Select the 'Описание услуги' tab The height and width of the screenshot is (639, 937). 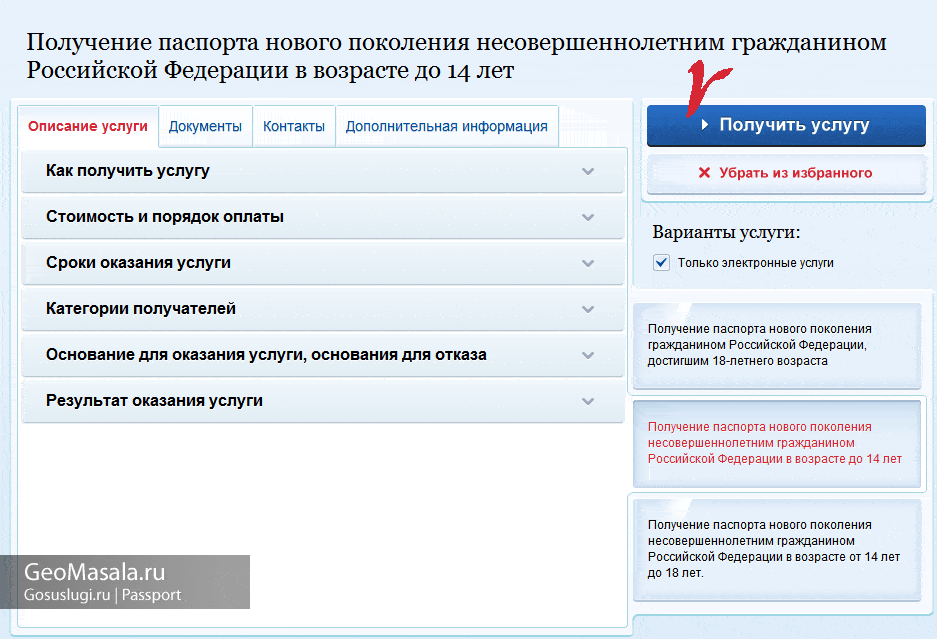[x=88, y=126]
